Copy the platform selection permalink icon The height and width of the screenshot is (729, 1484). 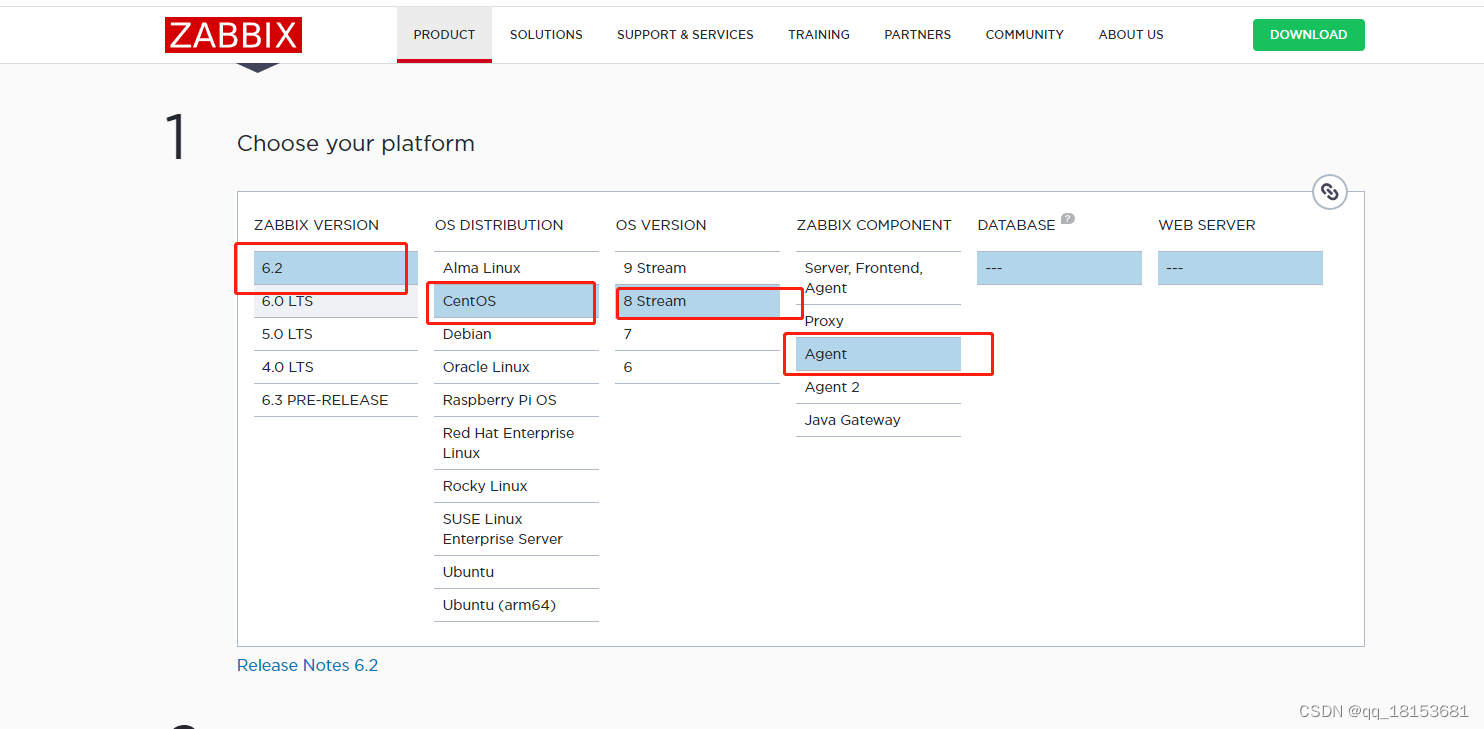click(x=1329, y=192)
